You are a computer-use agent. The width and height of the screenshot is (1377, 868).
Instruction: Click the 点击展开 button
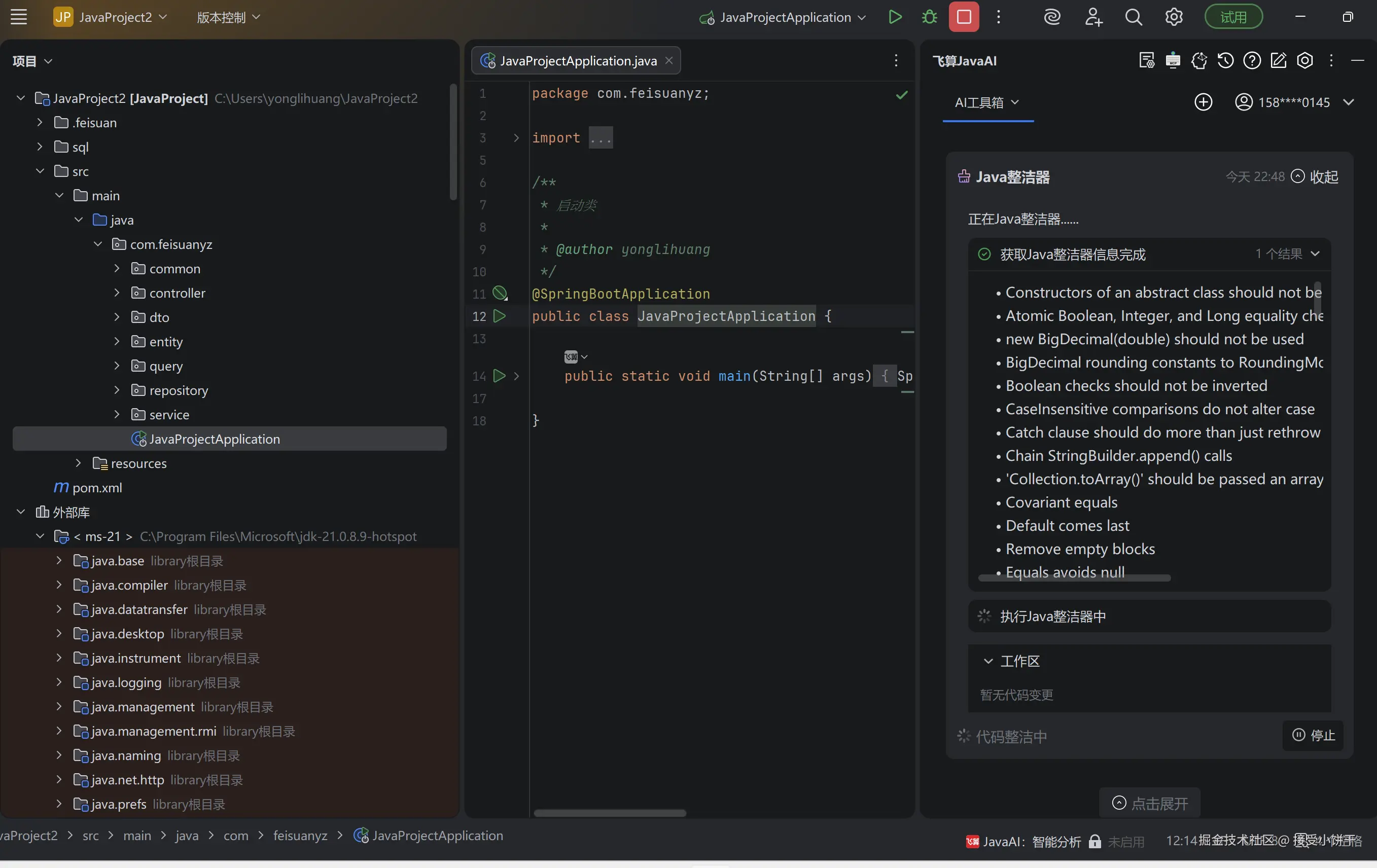click(x=1149, y=803)
